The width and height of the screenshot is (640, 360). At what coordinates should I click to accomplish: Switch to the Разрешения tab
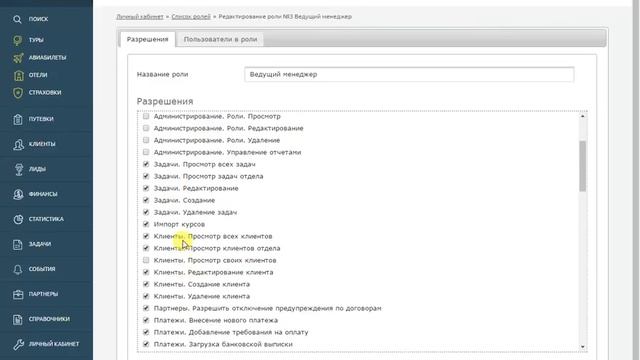pyautogui.click(x=147, y=40)
